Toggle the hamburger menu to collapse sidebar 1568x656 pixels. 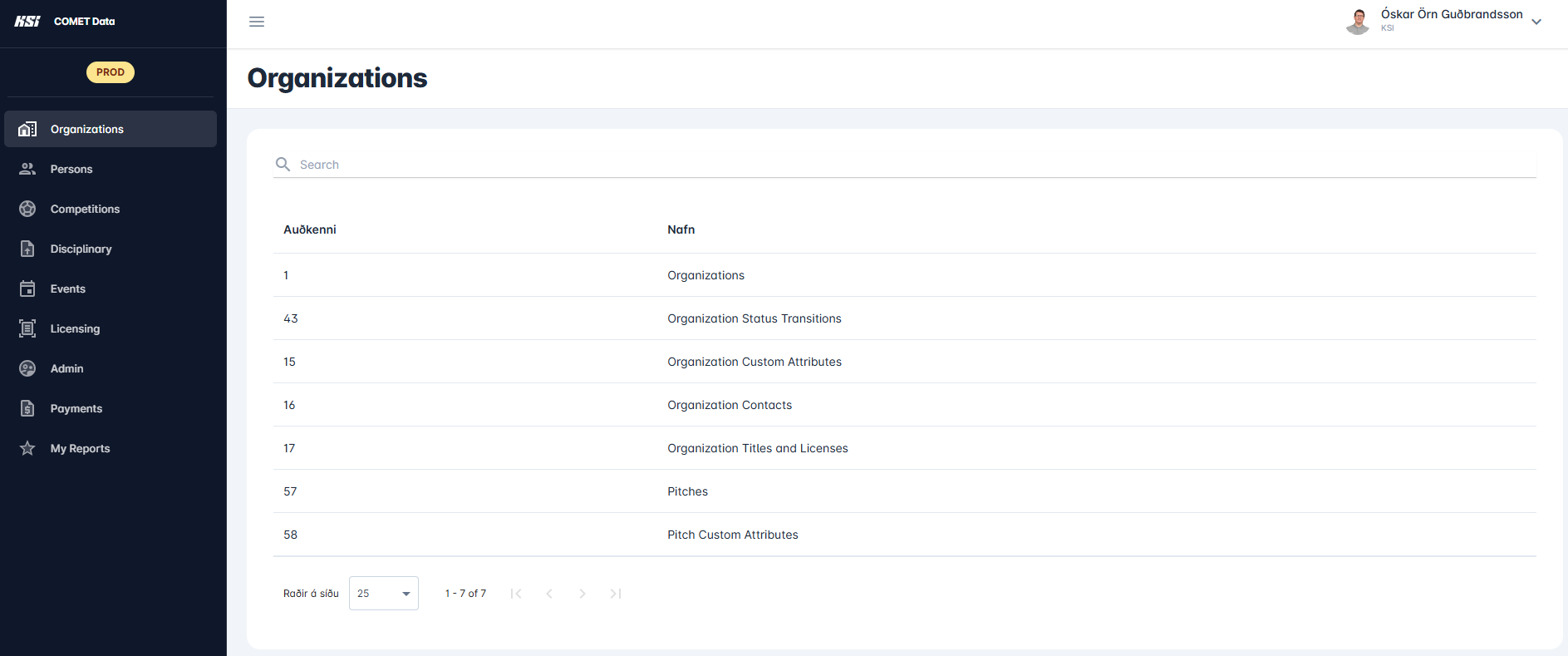tap(257, 22)
